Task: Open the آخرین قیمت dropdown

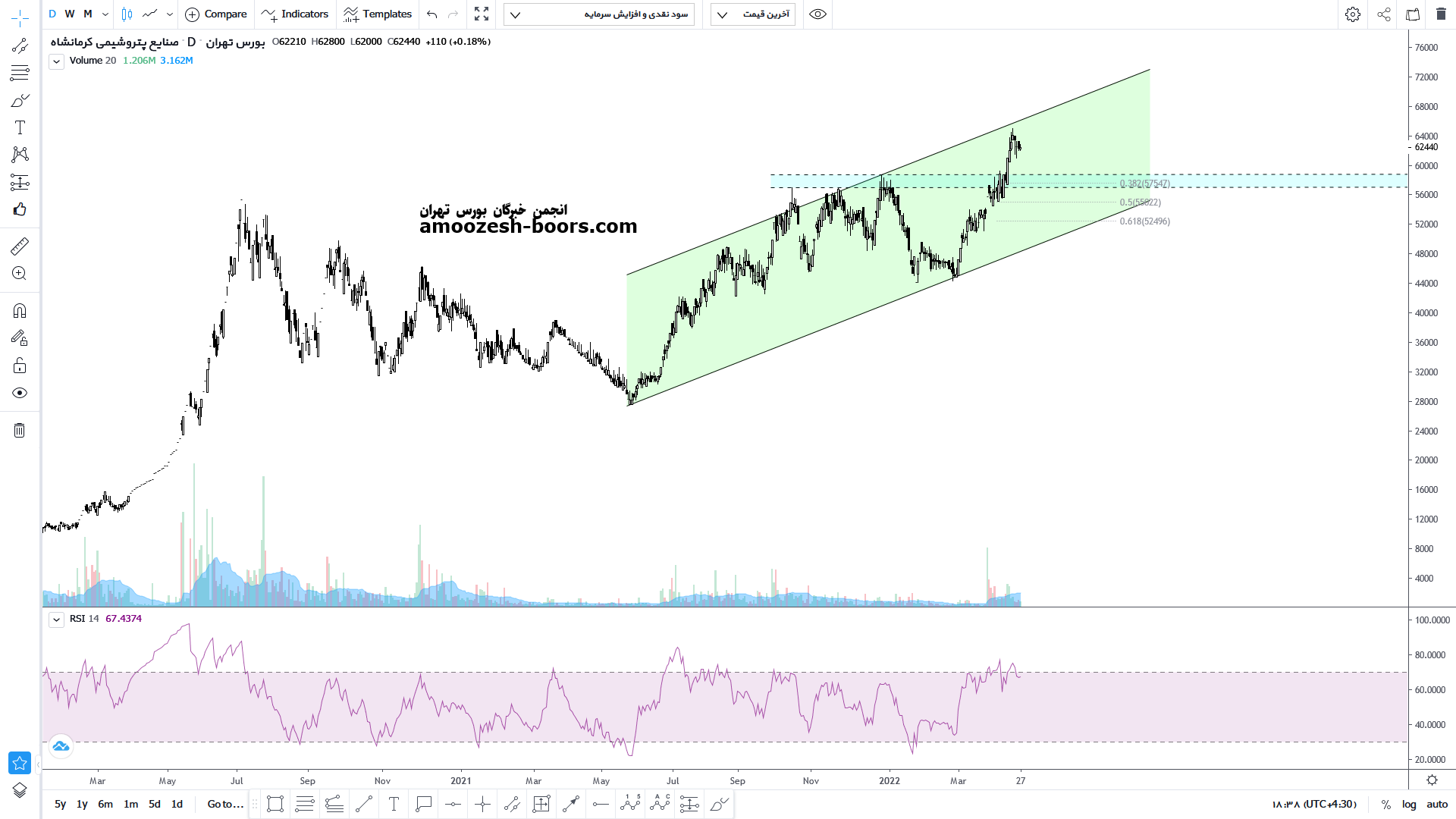Action: (752, 14)
